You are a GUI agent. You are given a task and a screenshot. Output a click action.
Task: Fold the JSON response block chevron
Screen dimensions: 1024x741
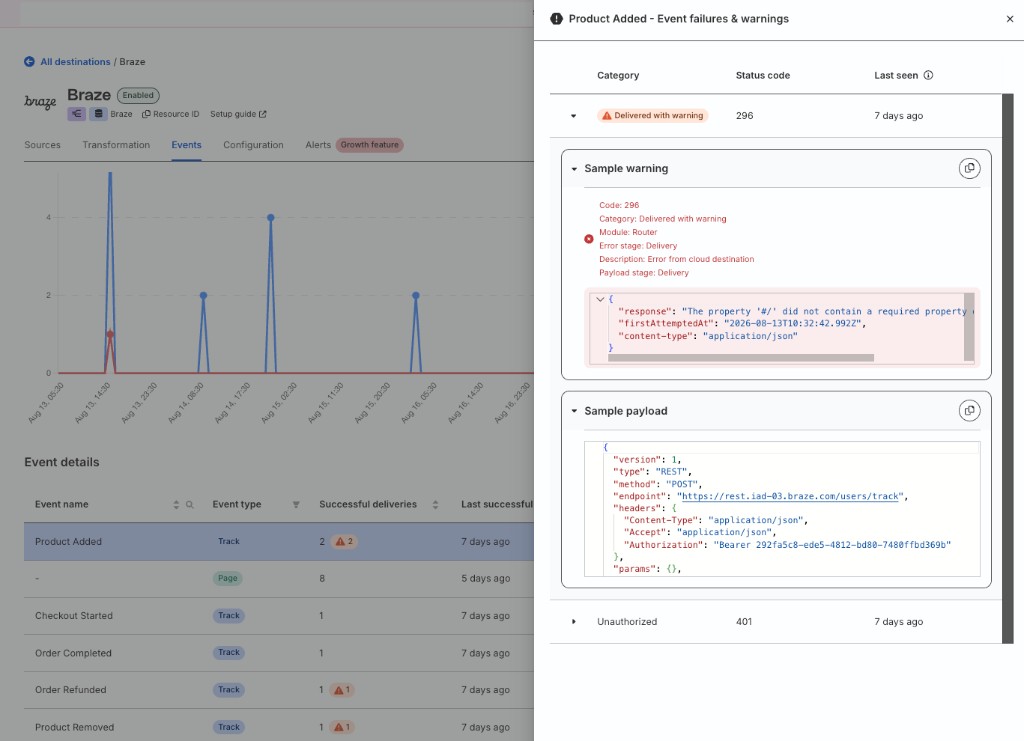[x=600, y=299]
